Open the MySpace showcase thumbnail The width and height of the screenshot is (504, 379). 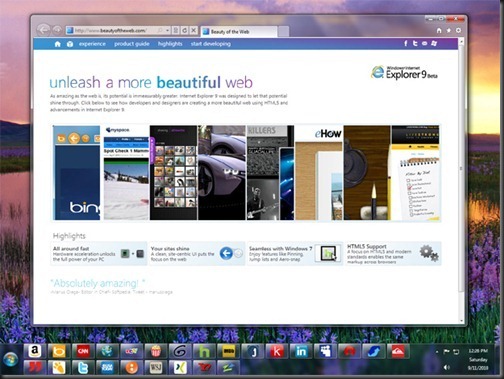click(126, 173)
